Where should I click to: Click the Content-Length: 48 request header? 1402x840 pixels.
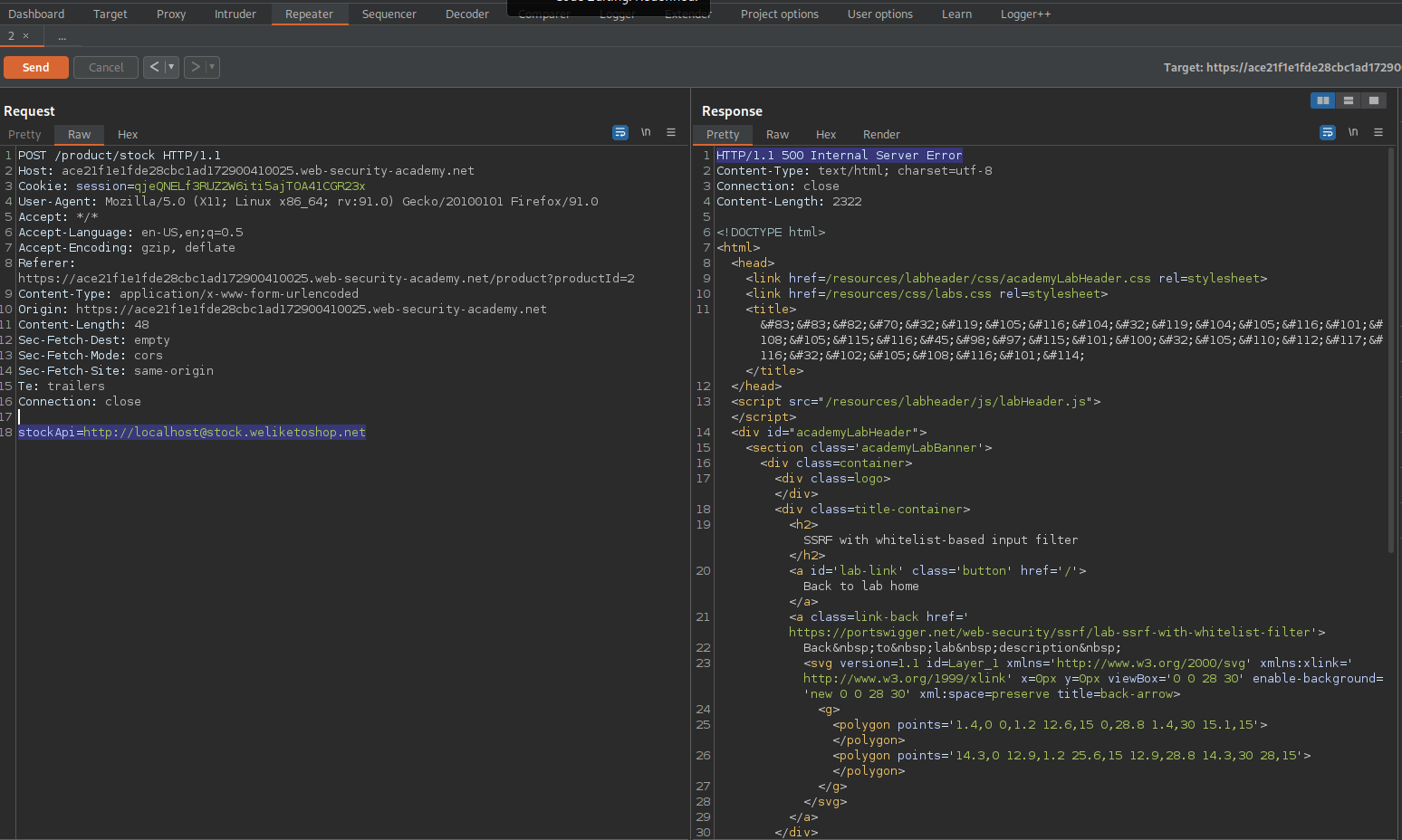point(84,325)
